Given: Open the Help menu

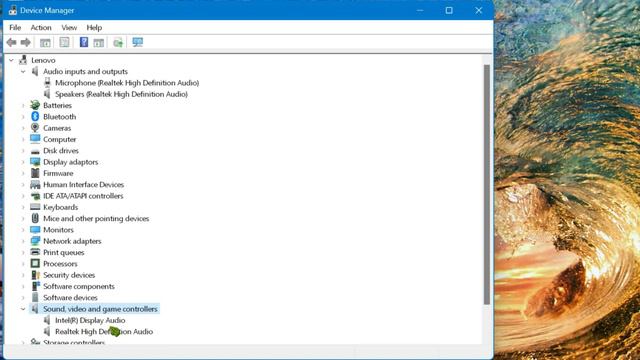Looking at the screenshot, I should coord(94,28).
